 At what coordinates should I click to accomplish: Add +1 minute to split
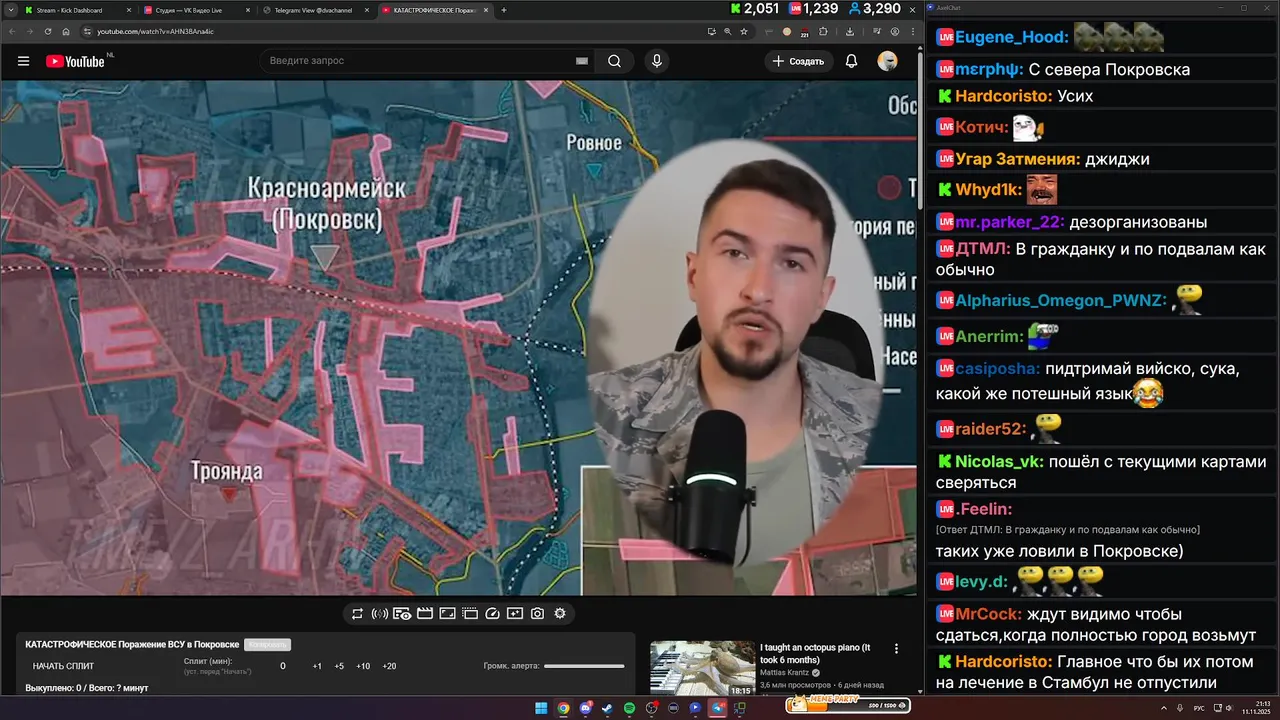pos(317,666)
